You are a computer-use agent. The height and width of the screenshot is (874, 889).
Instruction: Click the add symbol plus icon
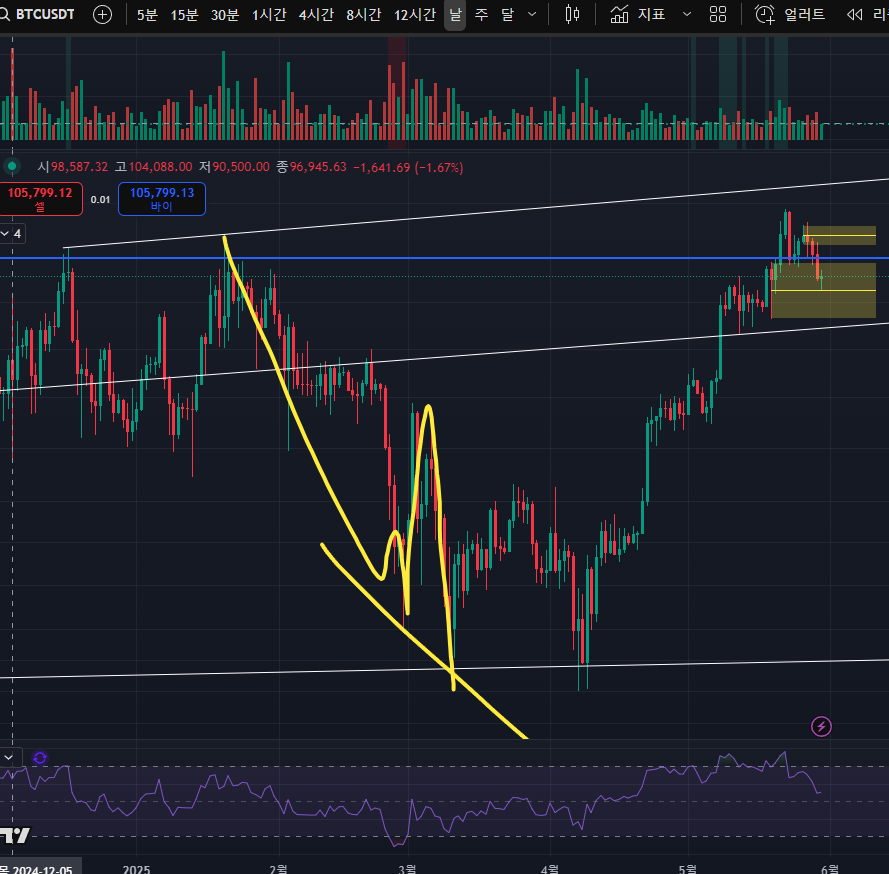tap(102, 15)
